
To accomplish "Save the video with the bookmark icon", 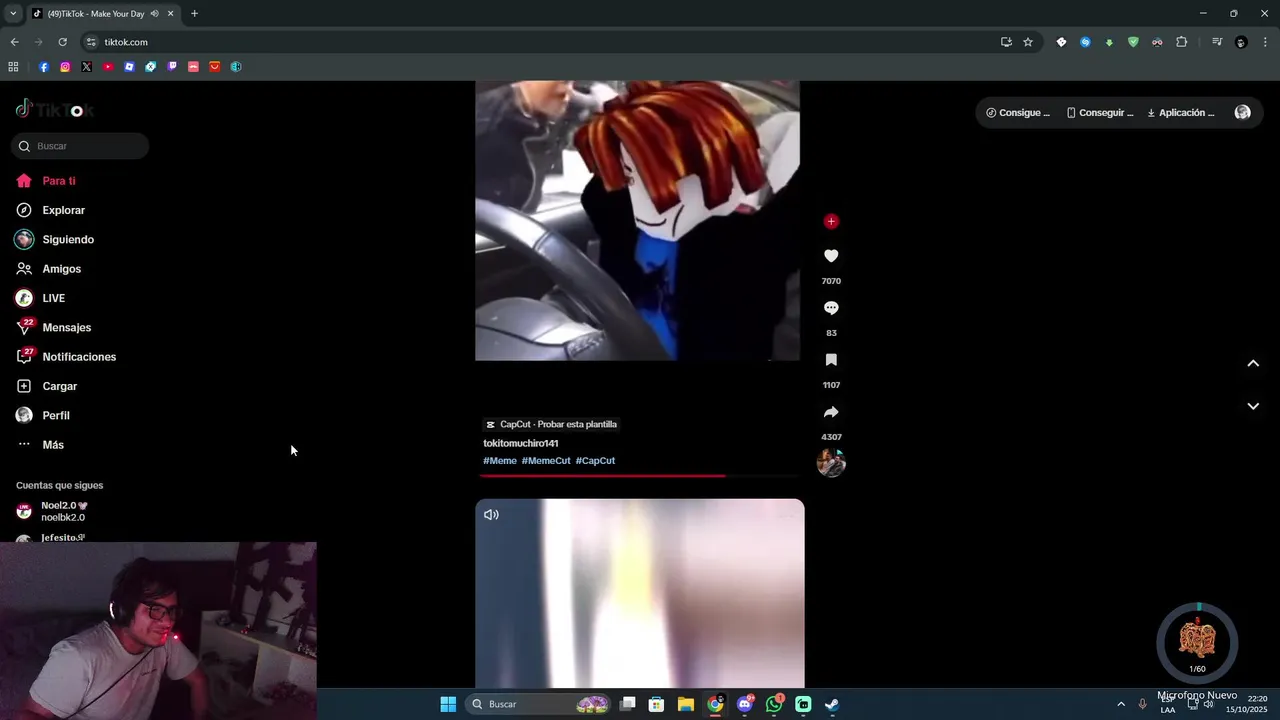I will pyautogui.click(x=831, y=360).
